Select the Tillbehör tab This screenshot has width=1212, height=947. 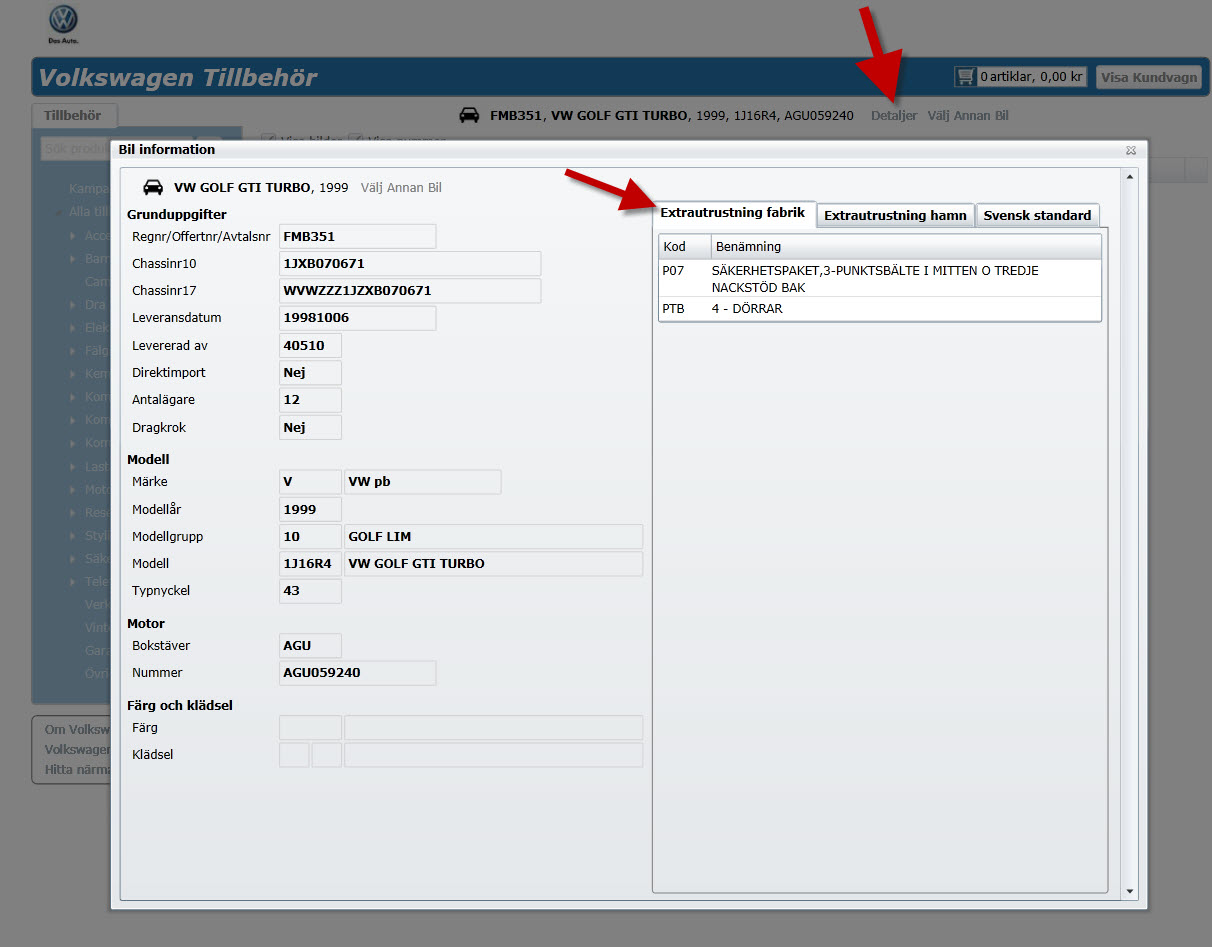pyautogui.click(x=73, y=116)
